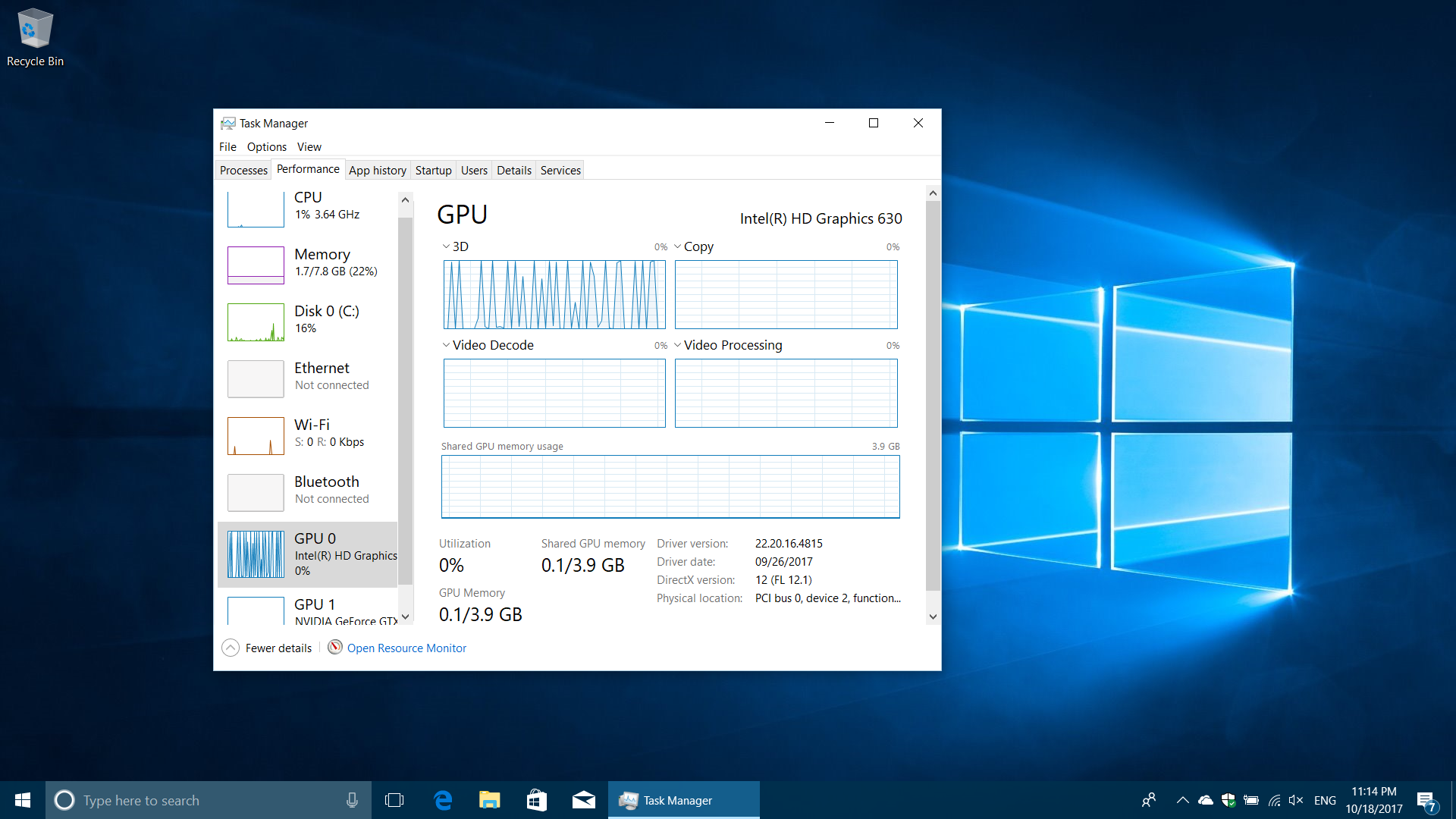The width and height of the screenshot is (1456, 819).
Task: Switch to the Services tab
Action: point(560,171)
